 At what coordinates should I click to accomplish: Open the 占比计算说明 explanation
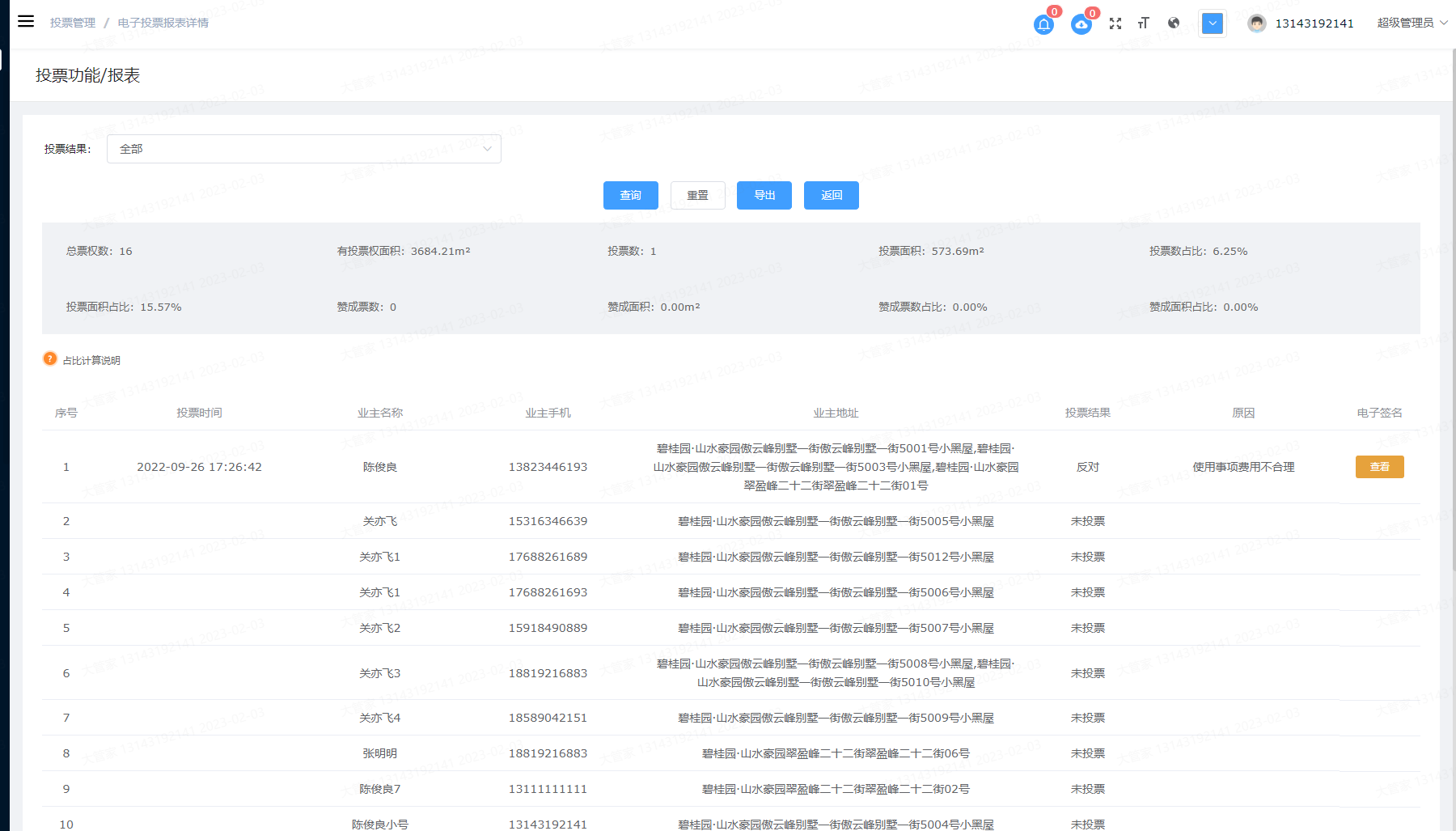(91, 361)
